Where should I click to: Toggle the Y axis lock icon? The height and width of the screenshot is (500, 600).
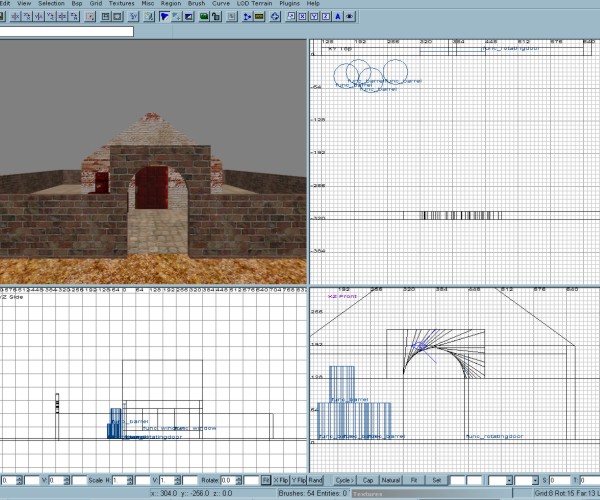click(x=314, y=16)
